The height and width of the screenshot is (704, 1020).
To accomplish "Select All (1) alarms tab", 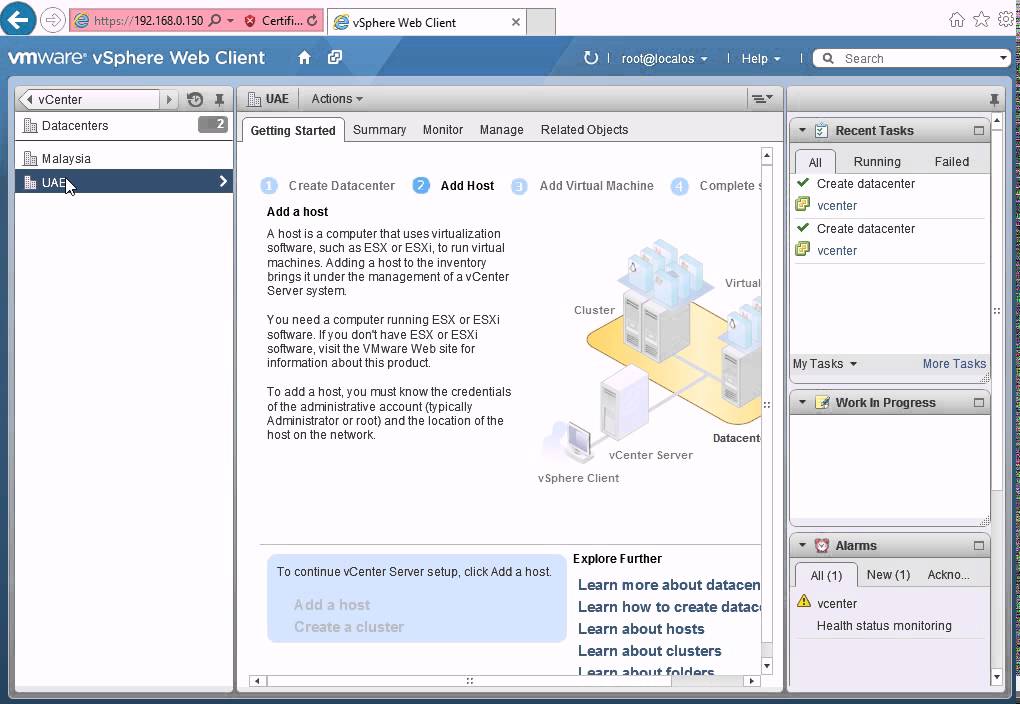I will pos(826,575).
